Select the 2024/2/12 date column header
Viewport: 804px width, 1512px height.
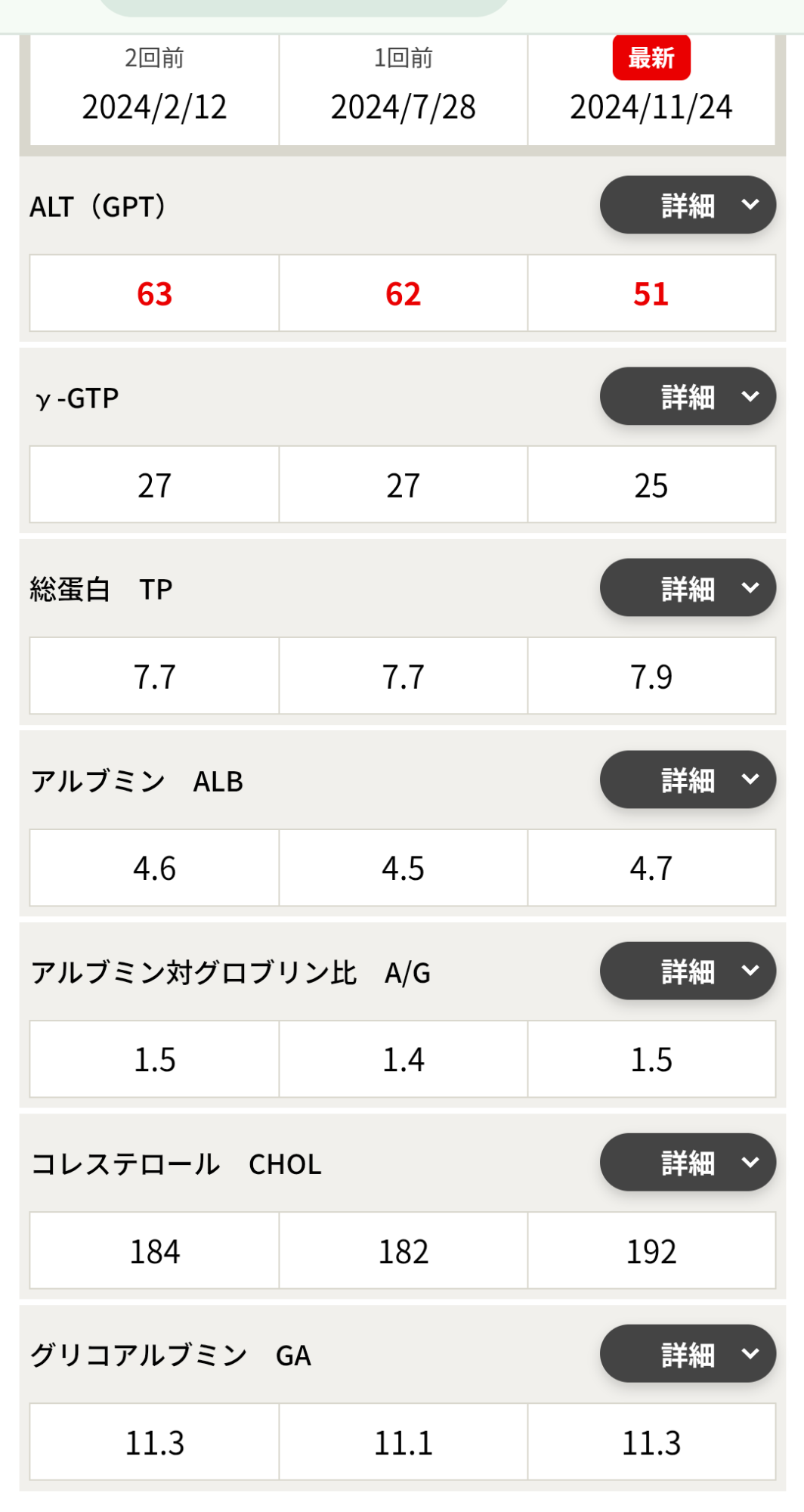point(154,107)
